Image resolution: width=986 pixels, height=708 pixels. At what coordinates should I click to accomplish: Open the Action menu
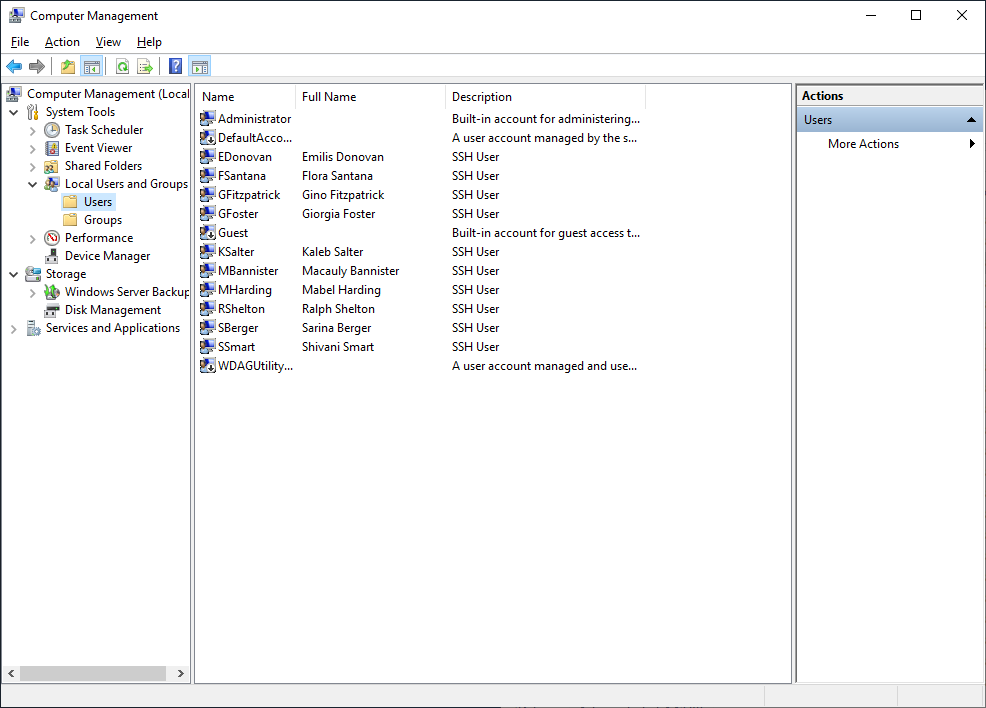pyautogui.click(x=62, y=42)
